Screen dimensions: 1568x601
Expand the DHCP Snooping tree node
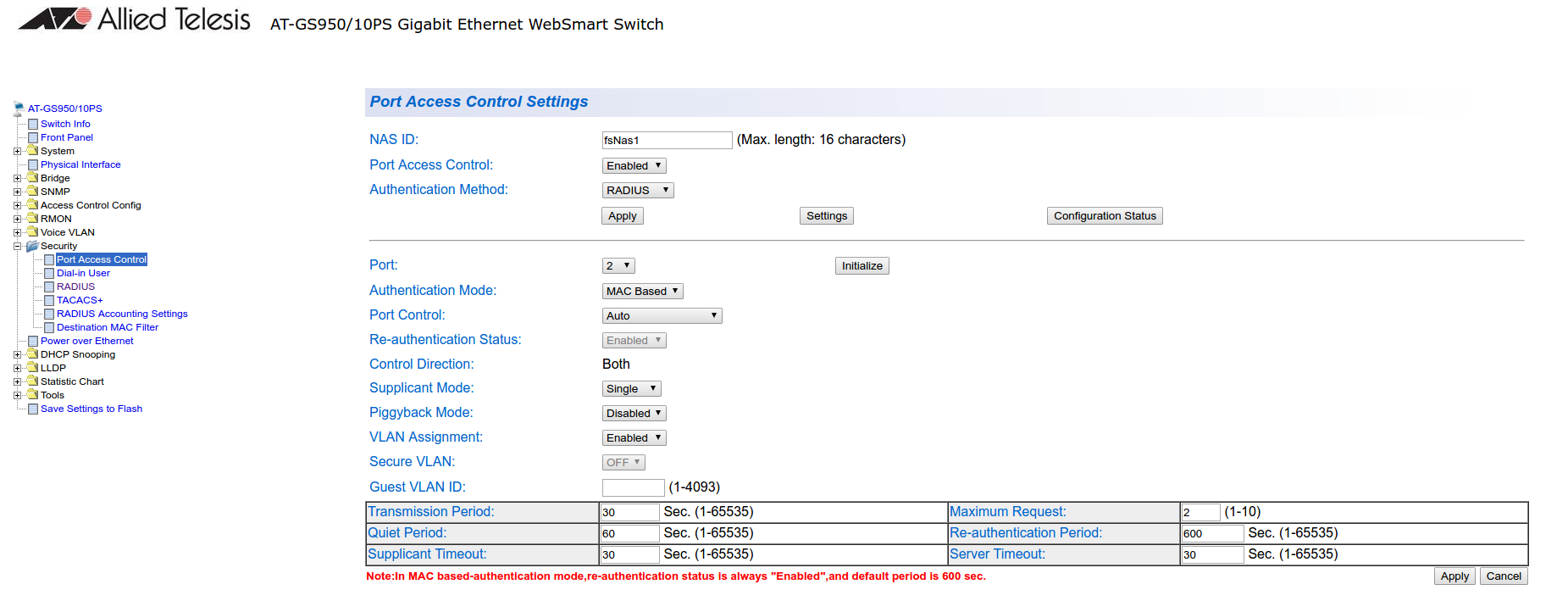pyautogui.click(x=17, y=354)
